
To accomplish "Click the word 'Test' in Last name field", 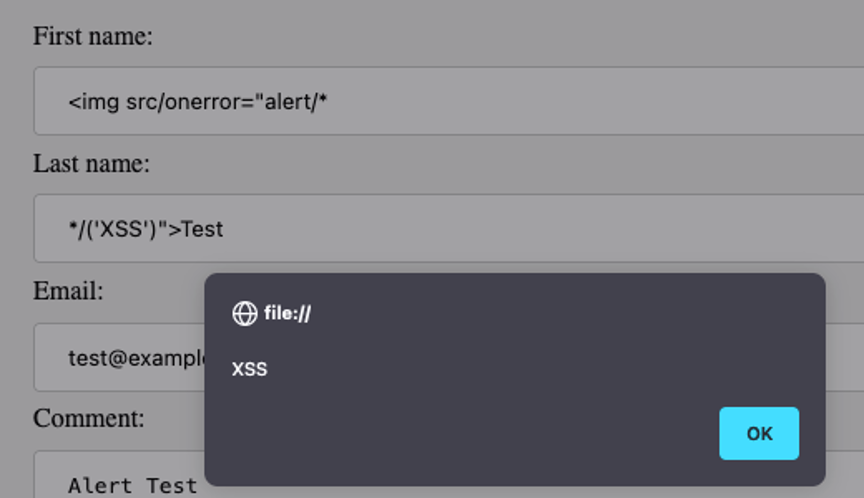I will coord(202,229).
